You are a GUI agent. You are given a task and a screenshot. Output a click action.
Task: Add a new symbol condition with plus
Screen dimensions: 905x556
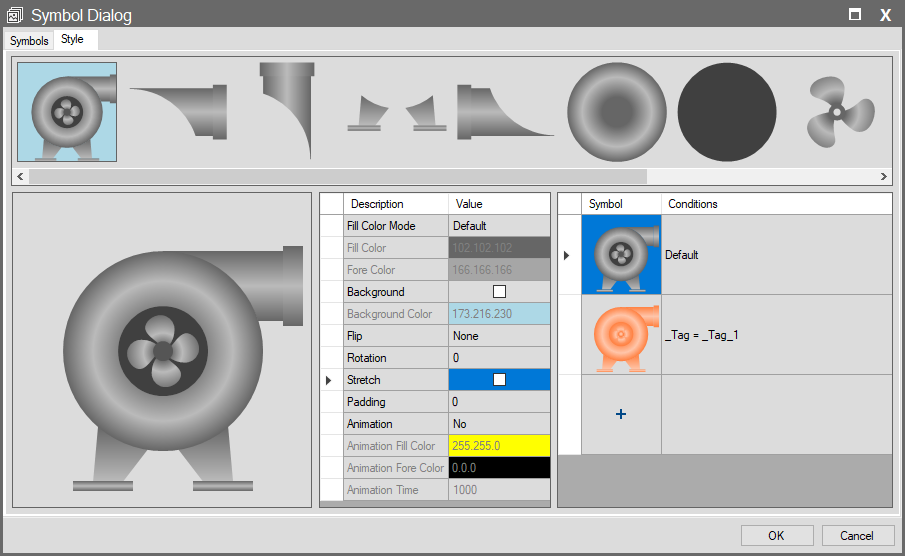(621, 414)
